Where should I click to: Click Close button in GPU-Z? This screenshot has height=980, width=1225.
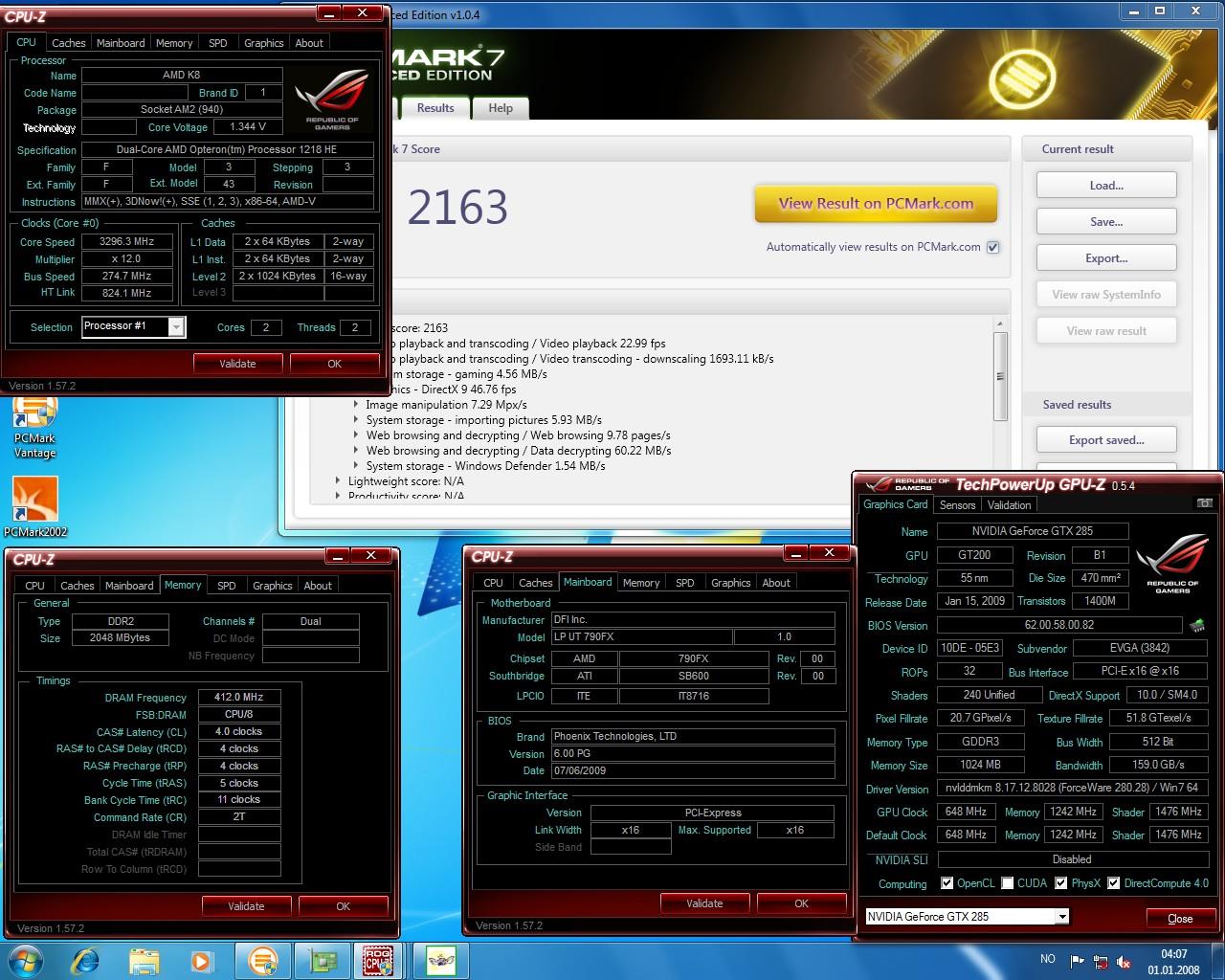1180,918
